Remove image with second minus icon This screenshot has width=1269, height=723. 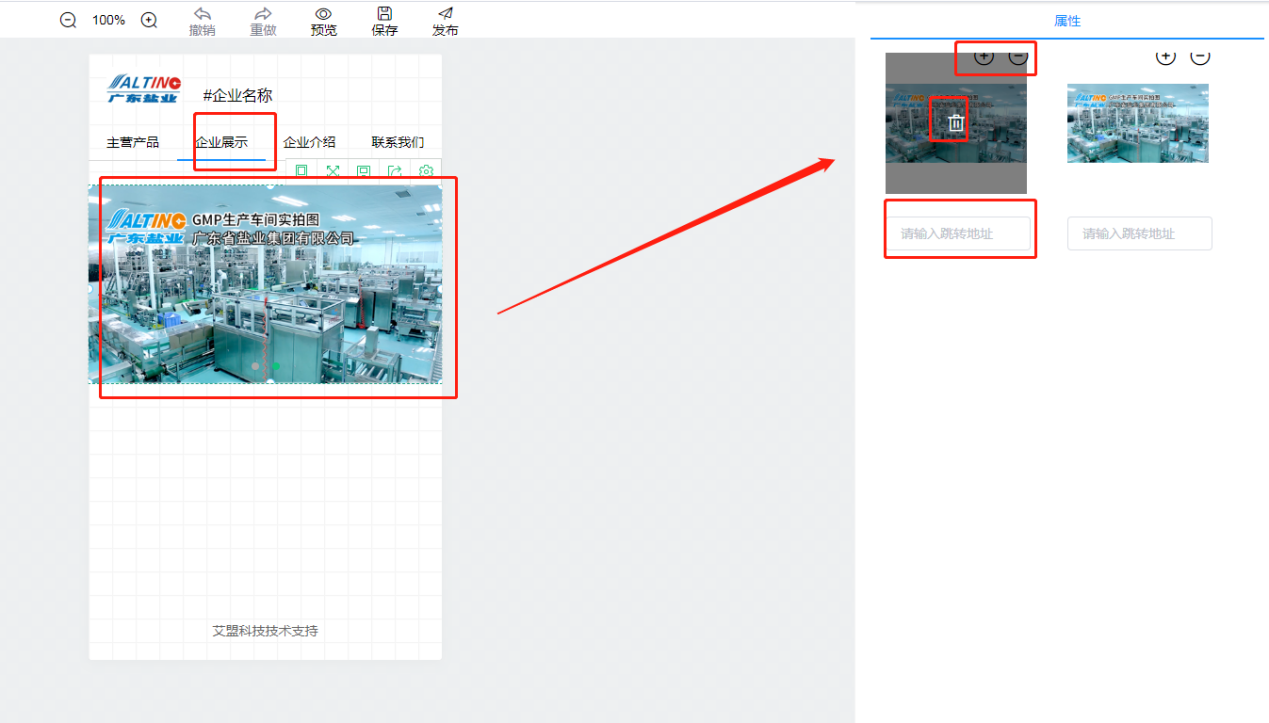[1200, 56]
